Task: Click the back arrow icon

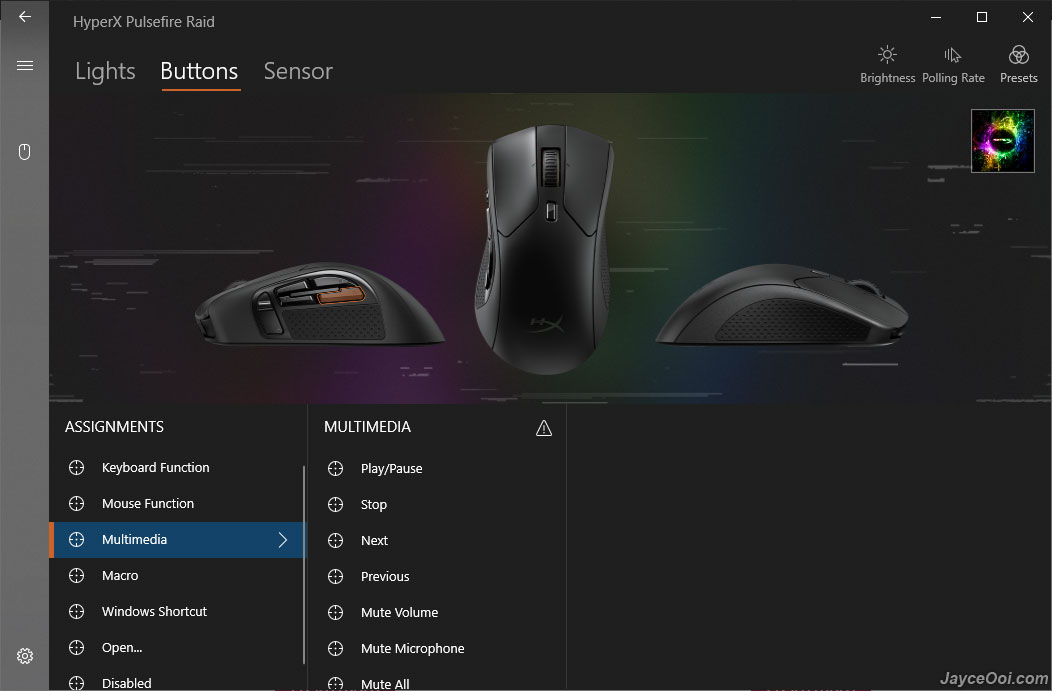Action: [25, 17]
